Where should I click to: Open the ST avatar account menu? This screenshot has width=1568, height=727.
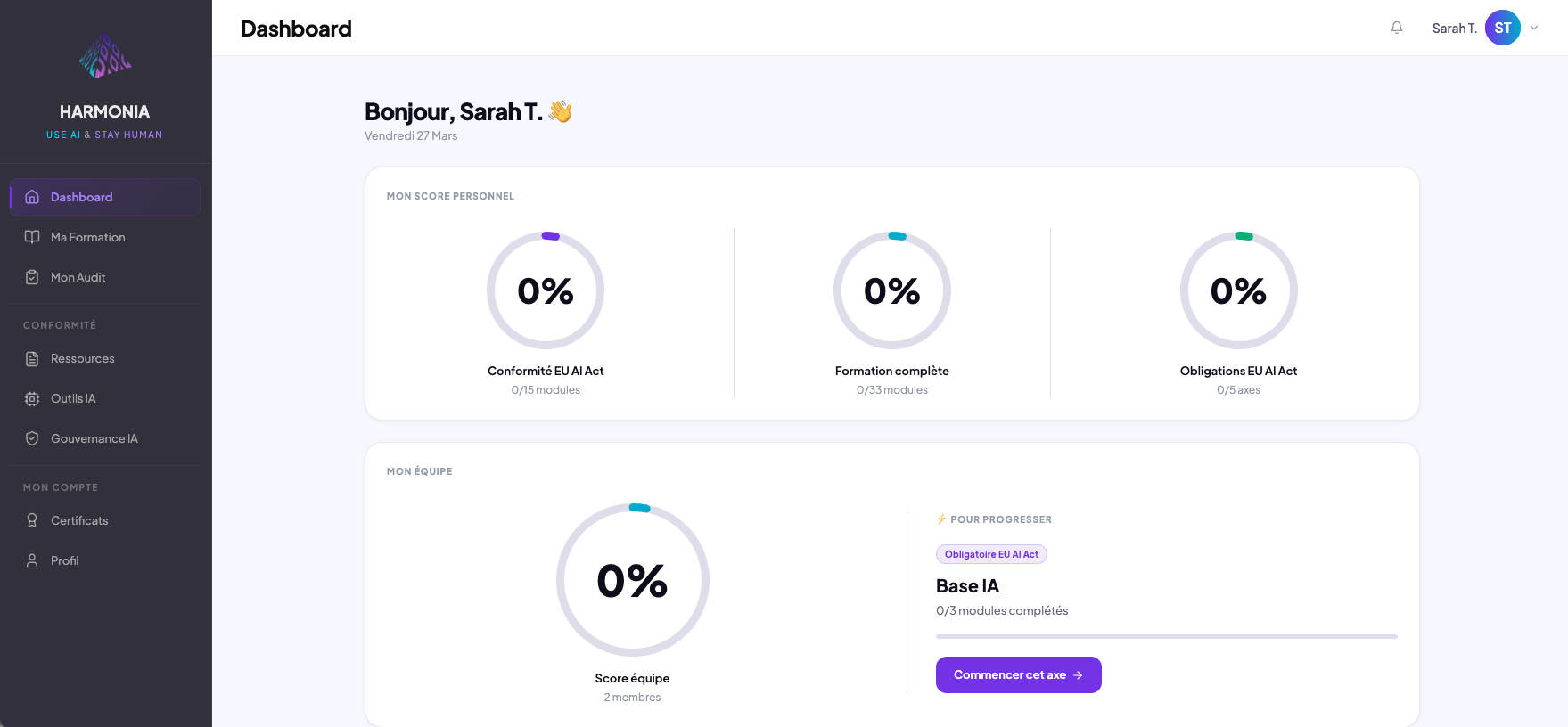1503,28
